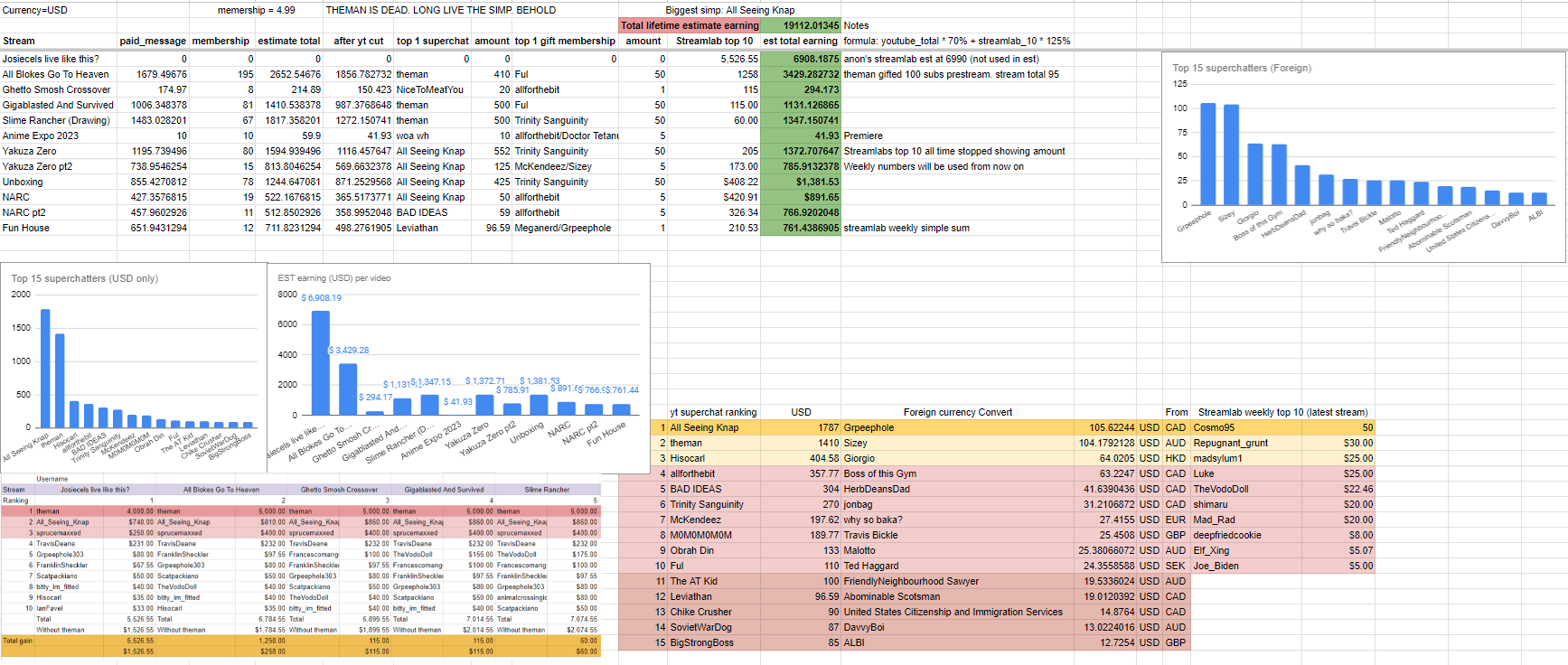Click 'Cosmo95' in Streamlab weekly list
The width and height of the screenshot is (1568, 665).
(1214, 427)
